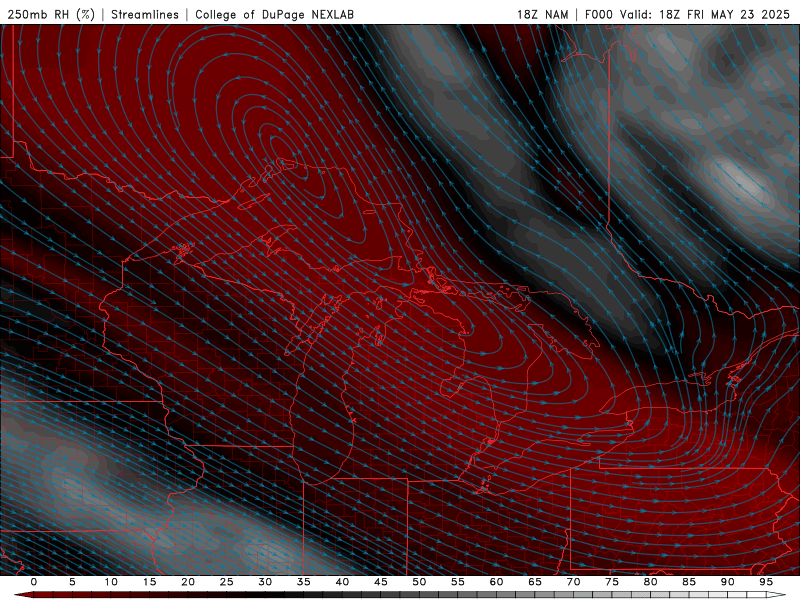
Task: Click the colorbar label "65"
Action: click(535, 582)
